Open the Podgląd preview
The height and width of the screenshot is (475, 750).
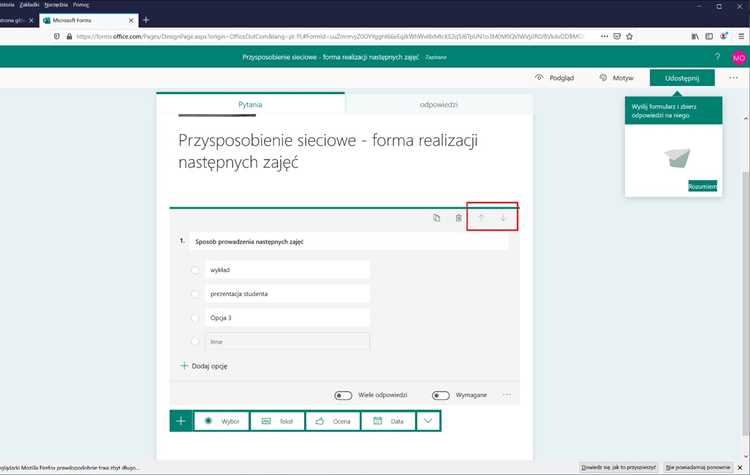coord(555,77)
